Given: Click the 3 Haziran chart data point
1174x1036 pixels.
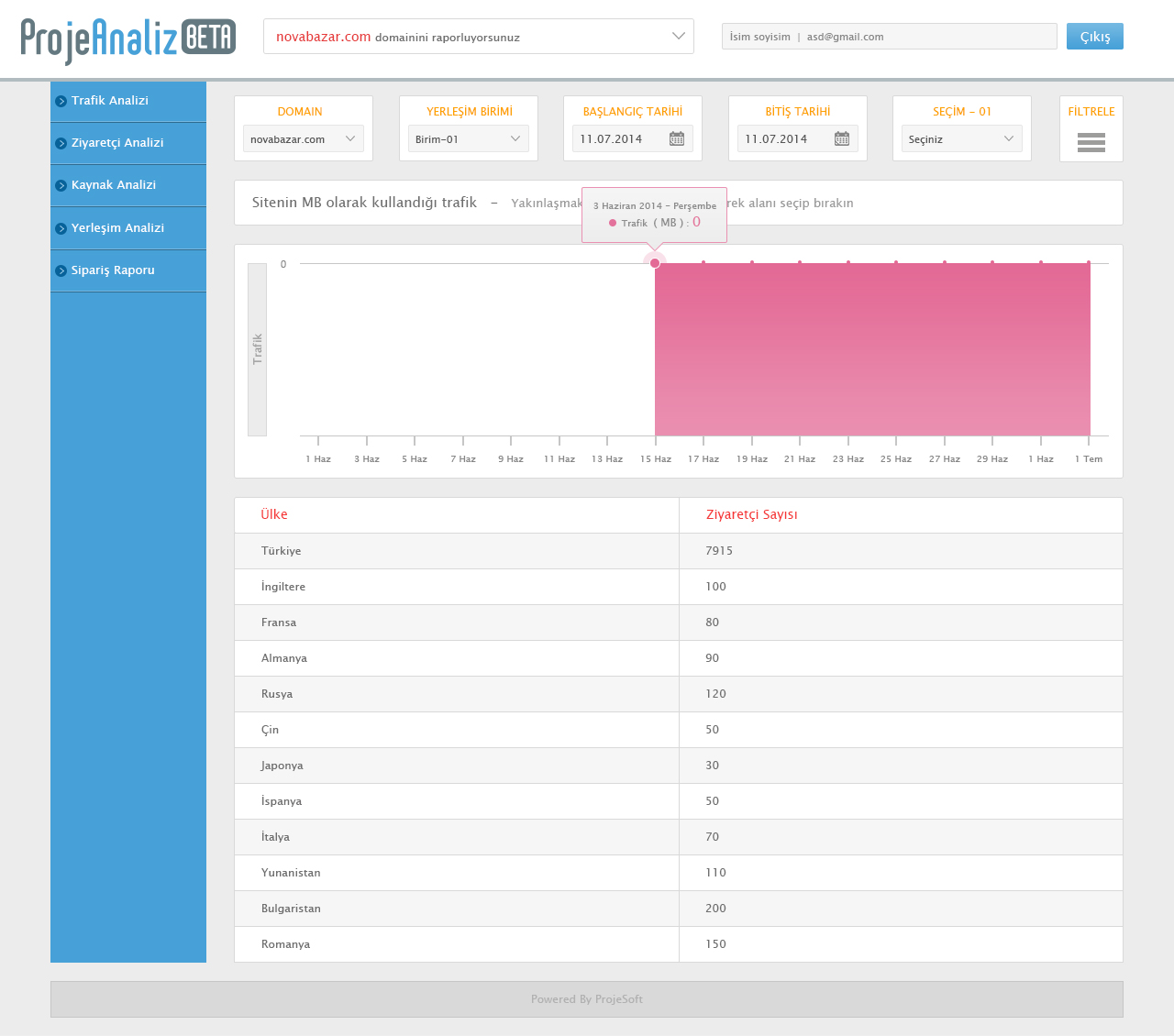Looking at the screenshot, I should (x=655, y=263).
